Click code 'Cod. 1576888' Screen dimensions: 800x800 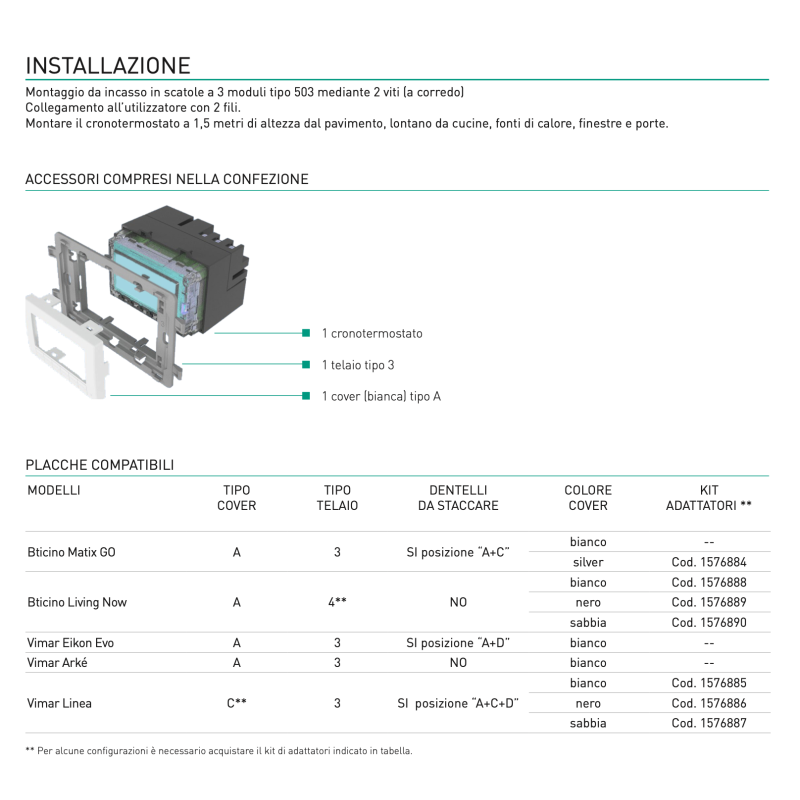point(709,582)
